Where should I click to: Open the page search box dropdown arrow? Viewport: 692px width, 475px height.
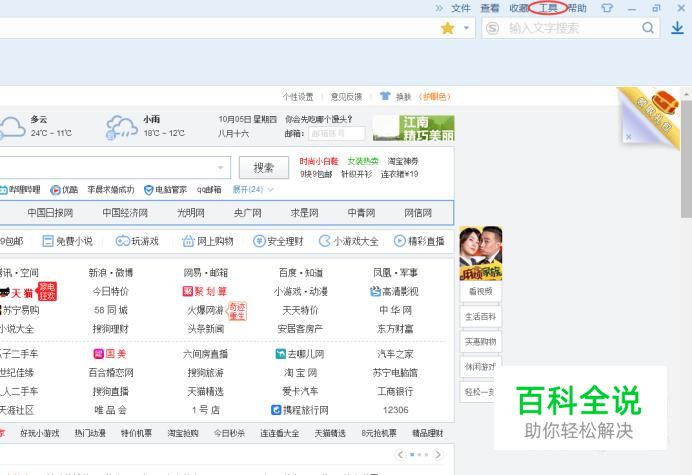pyautogui.click(x=220, y=168)
